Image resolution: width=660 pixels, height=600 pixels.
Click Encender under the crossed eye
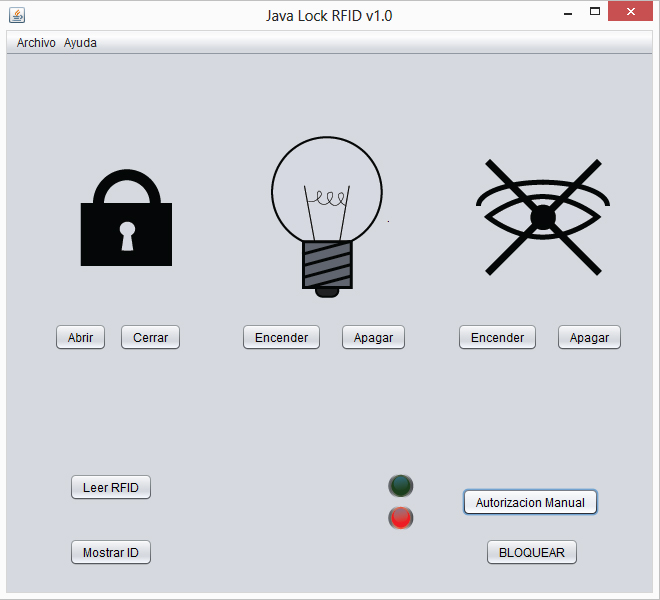pos(497,337)
